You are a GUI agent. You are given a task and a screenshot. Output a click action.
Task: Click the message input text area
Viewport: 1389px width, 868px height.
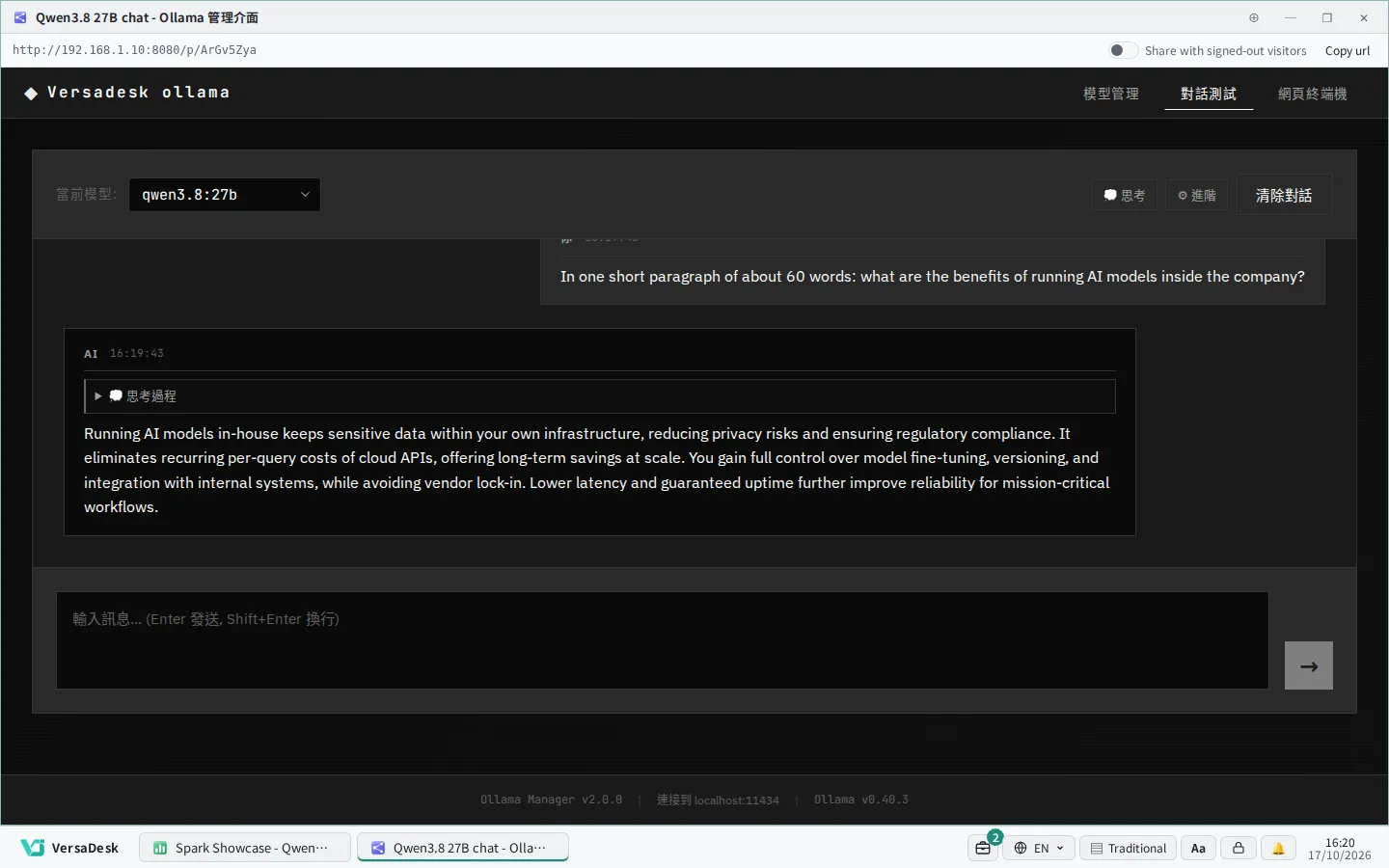pyautogui.click(x=663, y=640)
